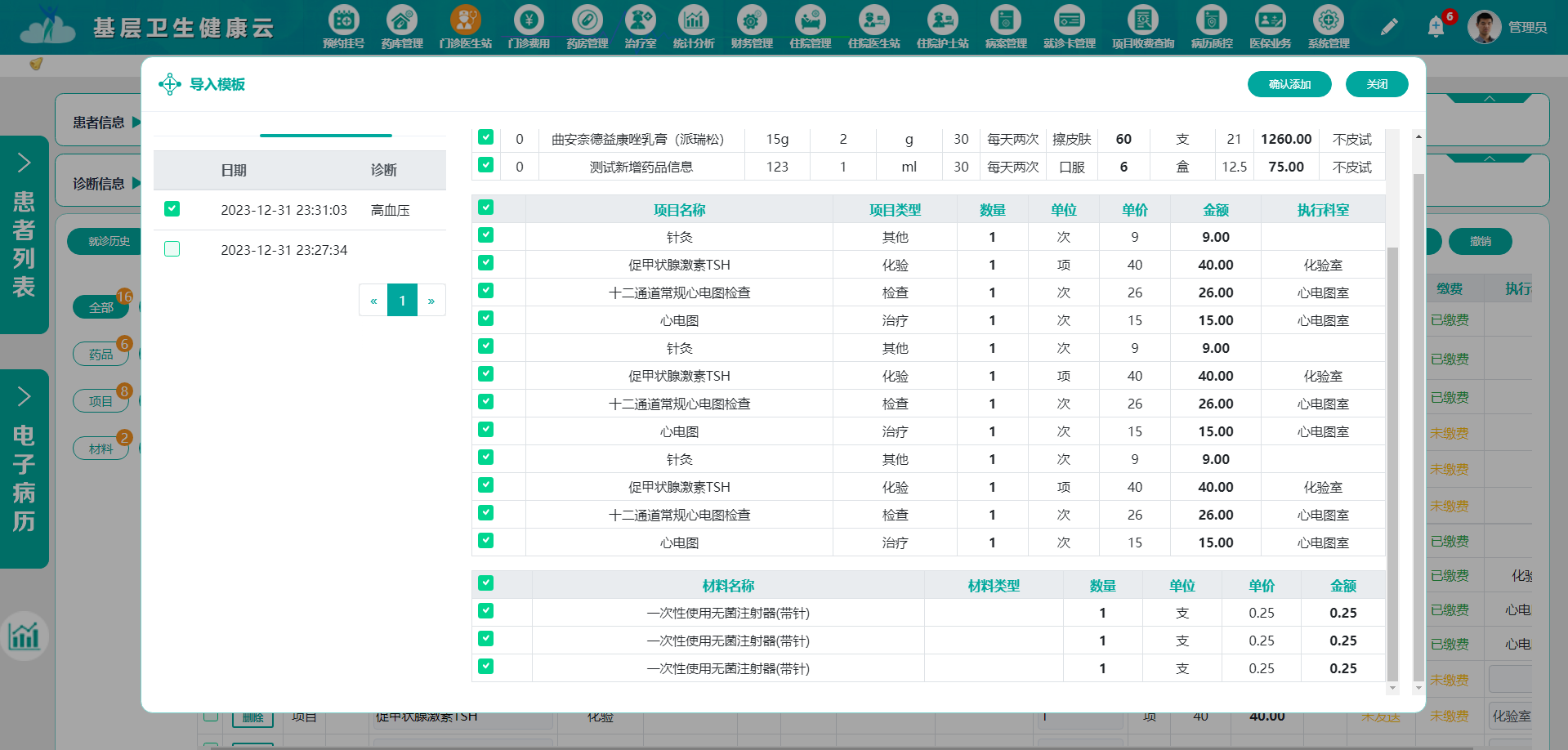Click the 75.00 amount cell
Screen dimensions: 1568x750
coord(1286,167)
